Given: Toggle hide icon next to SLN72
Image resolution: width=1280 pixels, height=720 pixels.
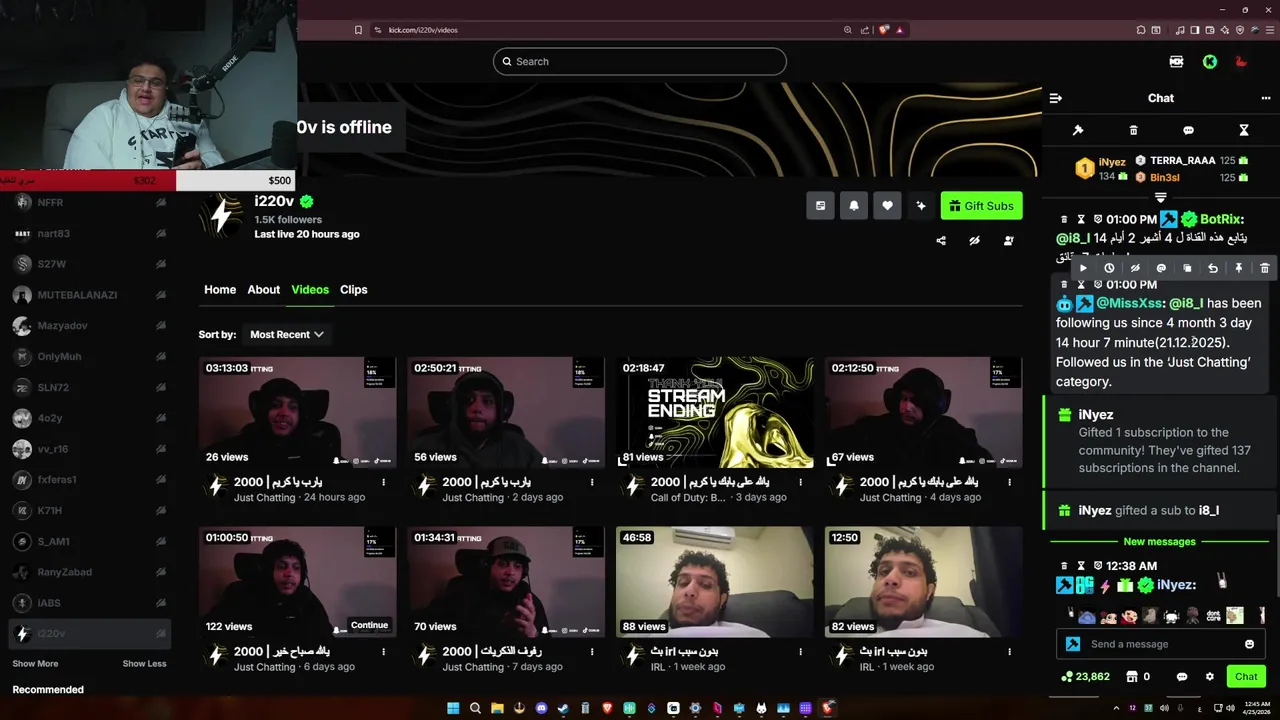Looking at the screenshot, I should pyautogui.click(x=160, y=388).
